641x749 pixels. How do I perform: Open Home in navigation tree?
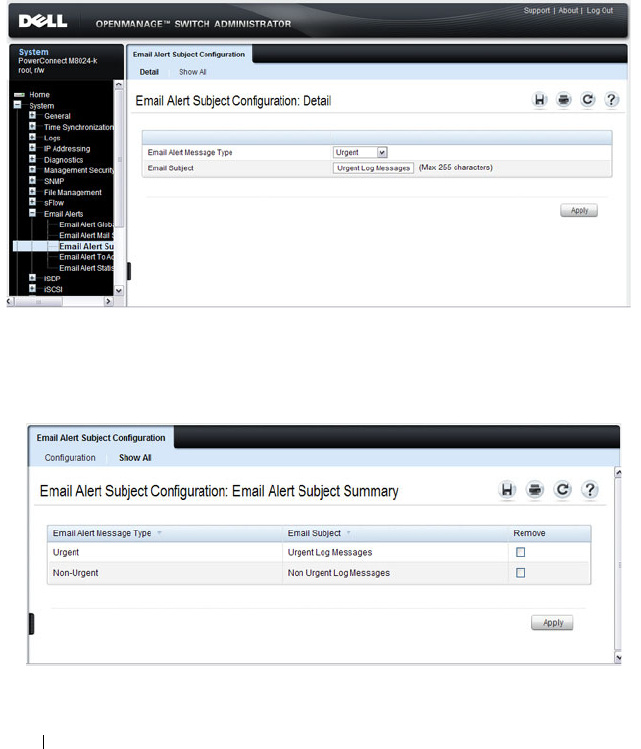click(x=39, y=95)
